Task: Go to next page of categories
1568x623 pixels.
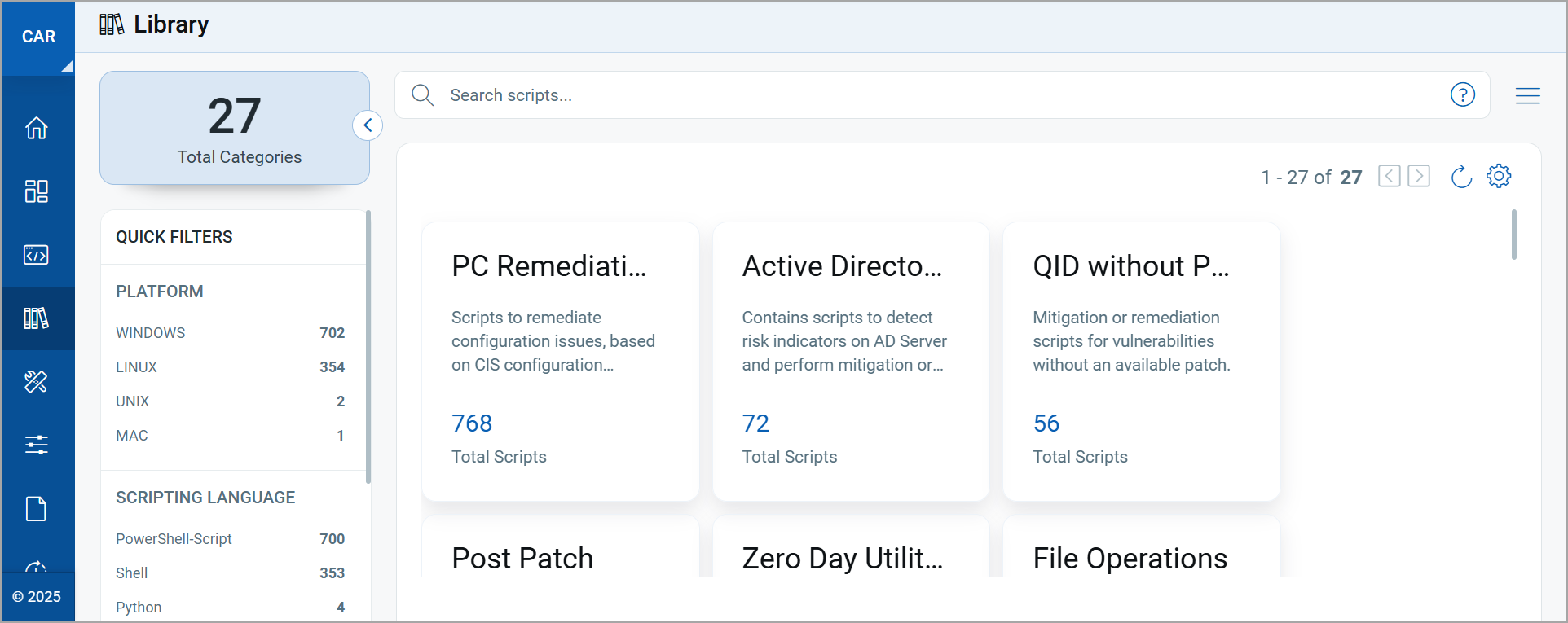Action: [x=1419, y=177]
